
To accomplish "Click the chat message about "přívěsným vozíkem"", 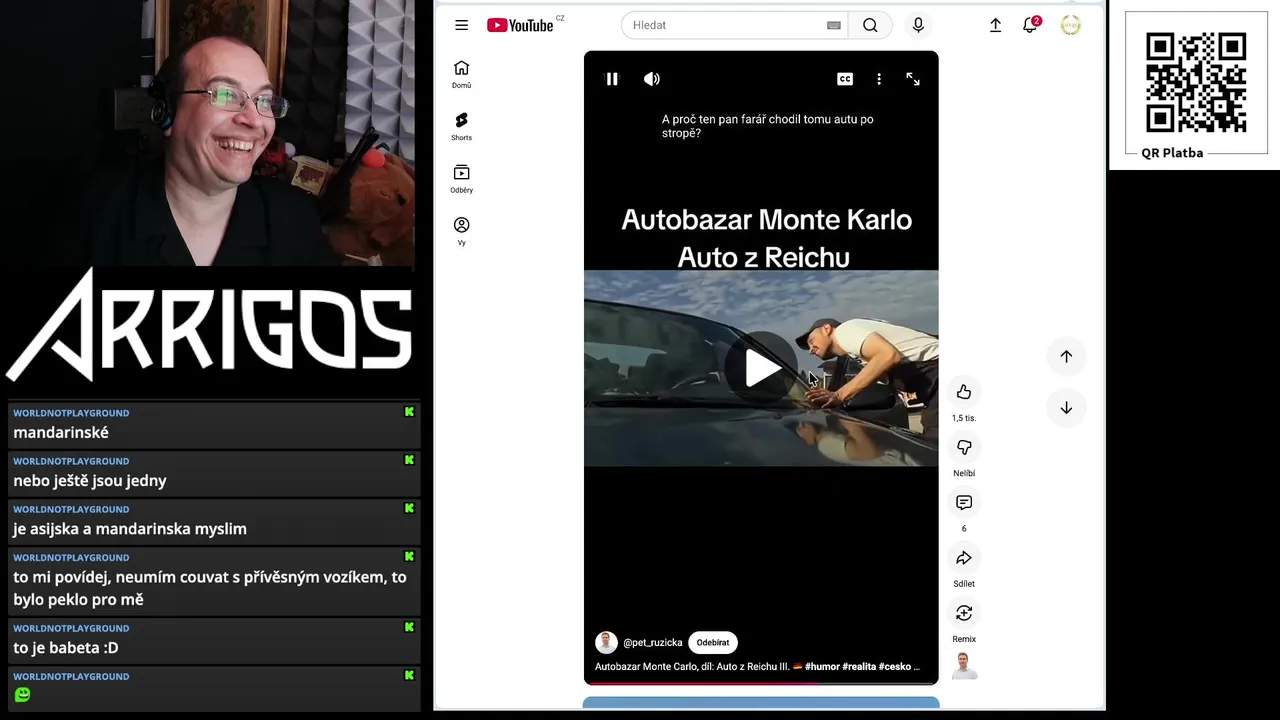I will tap(210, 589).
